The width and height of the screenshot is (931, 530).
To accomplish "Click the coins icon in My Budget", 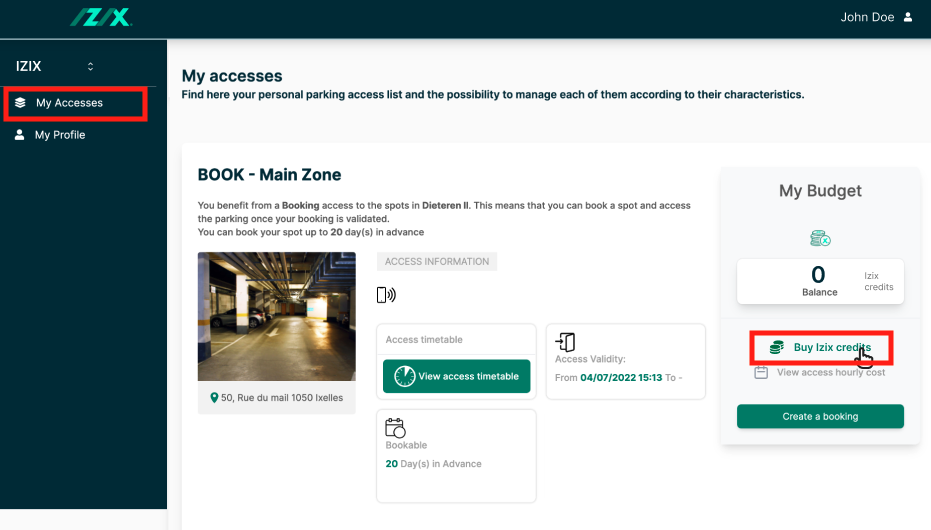I will 820,238.
